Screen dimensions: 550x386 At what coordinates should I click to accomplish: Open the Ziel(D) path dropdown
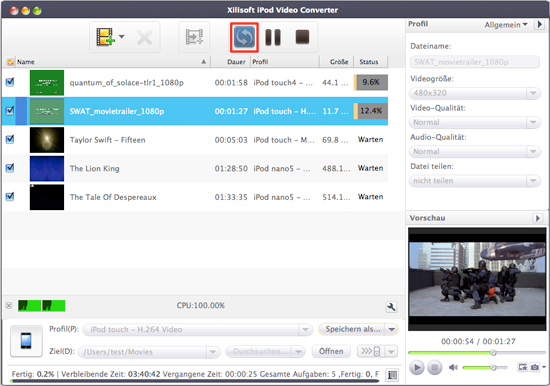point(149,352)
